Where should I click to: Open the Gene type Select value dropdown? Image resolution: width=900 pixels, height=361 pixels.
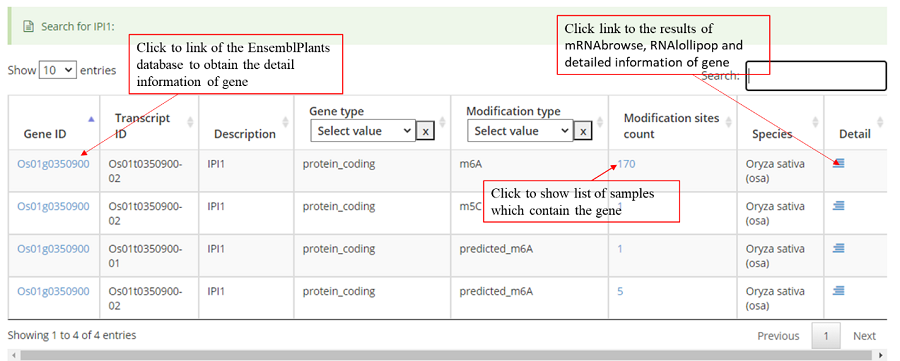[x=363, y=131]
